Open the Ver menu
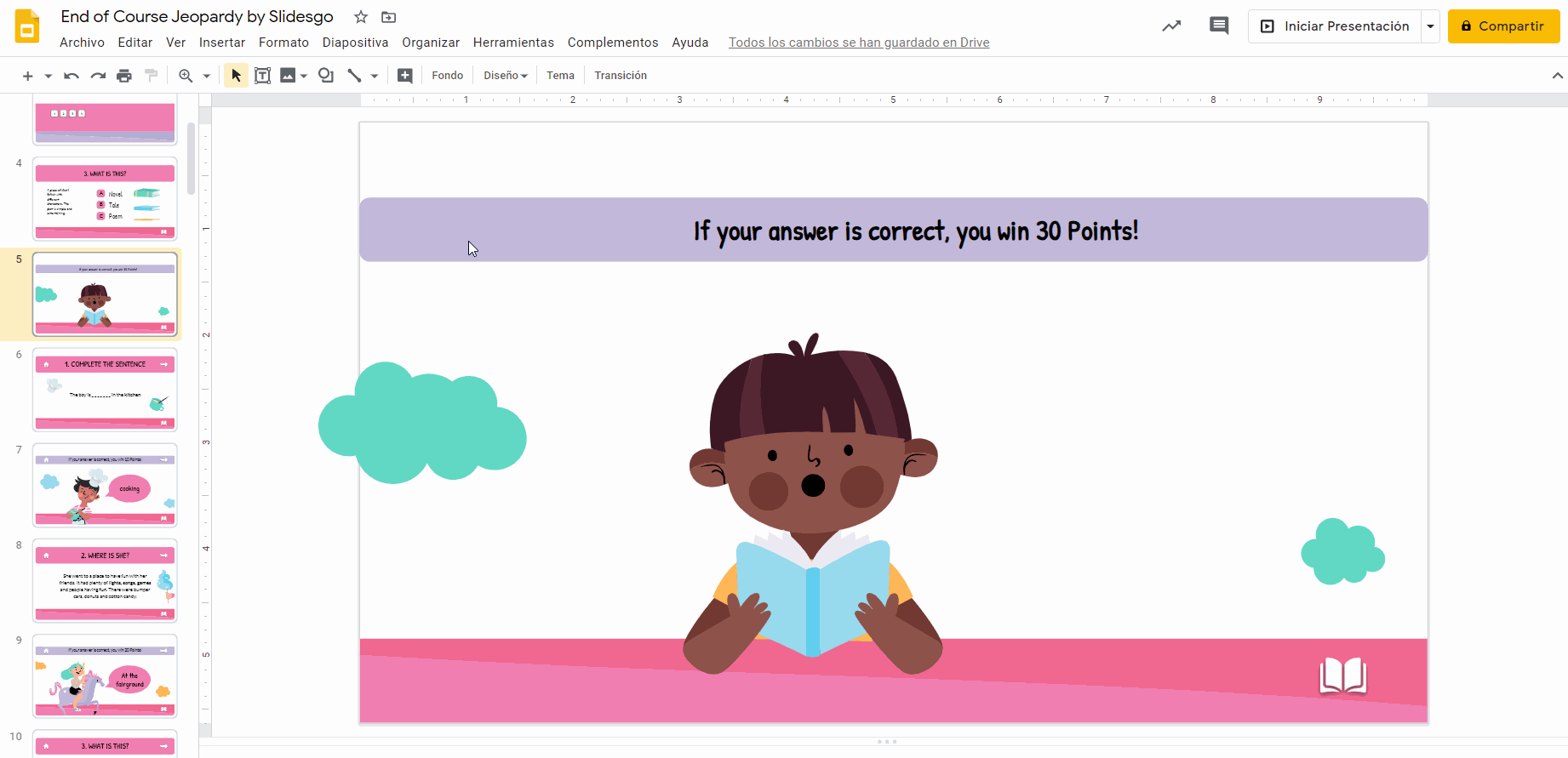The height and width of the screenshot is (758, 1568). pos(176,43)
